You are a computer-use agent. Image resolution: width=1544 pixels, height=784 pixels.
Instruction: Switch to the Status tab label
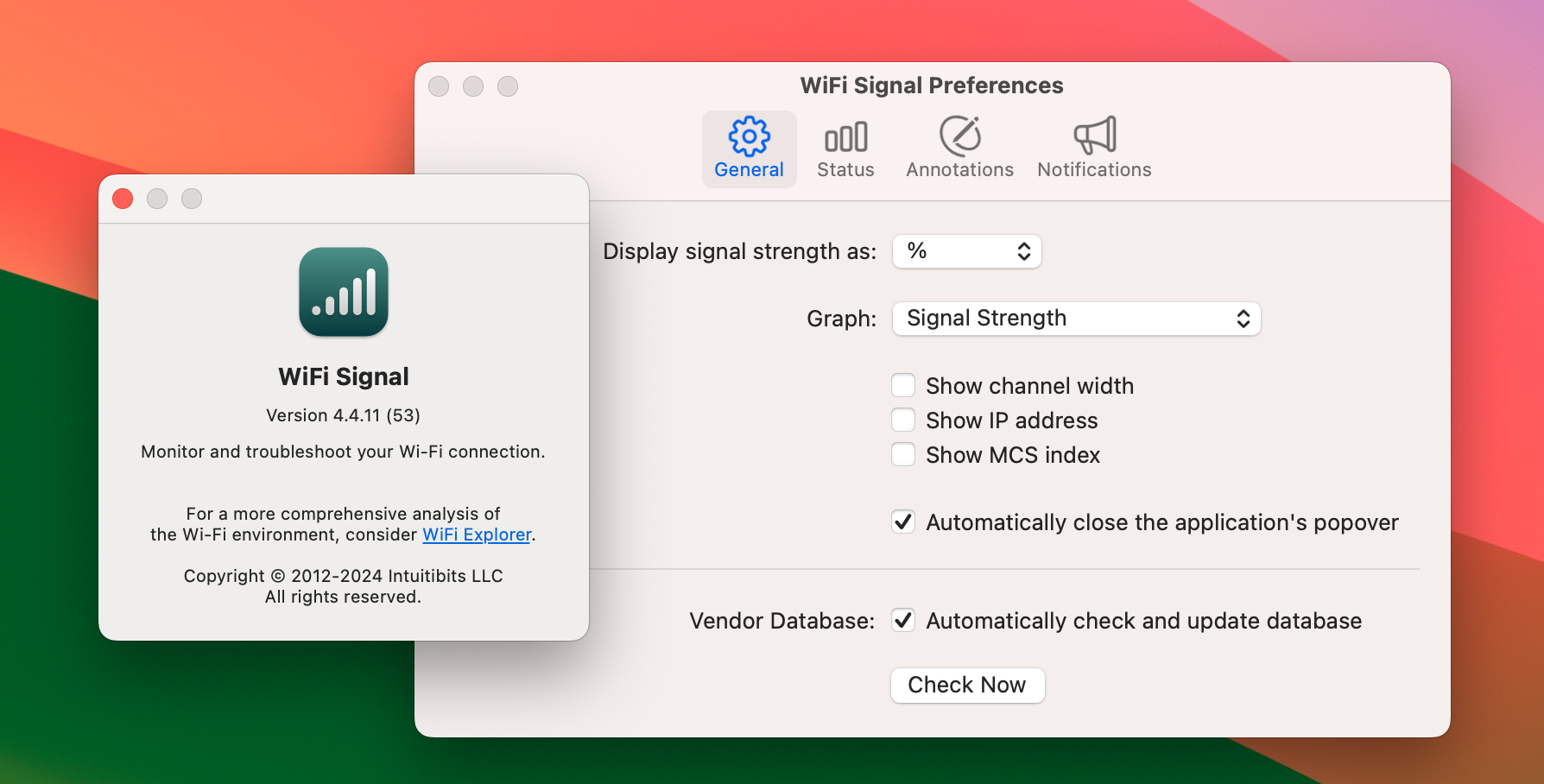[x=845, y=170]
